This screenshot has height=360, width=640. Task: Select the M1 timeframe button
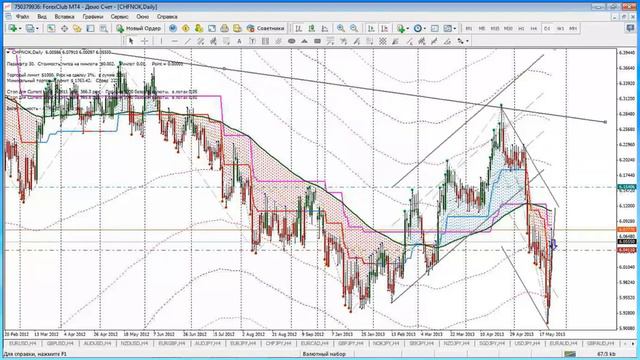point(469,28)
